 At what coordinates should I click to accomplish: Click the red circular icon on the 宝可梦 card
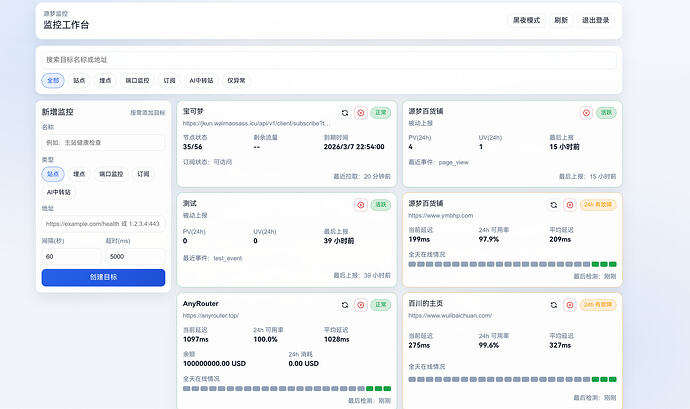[361, 113]
